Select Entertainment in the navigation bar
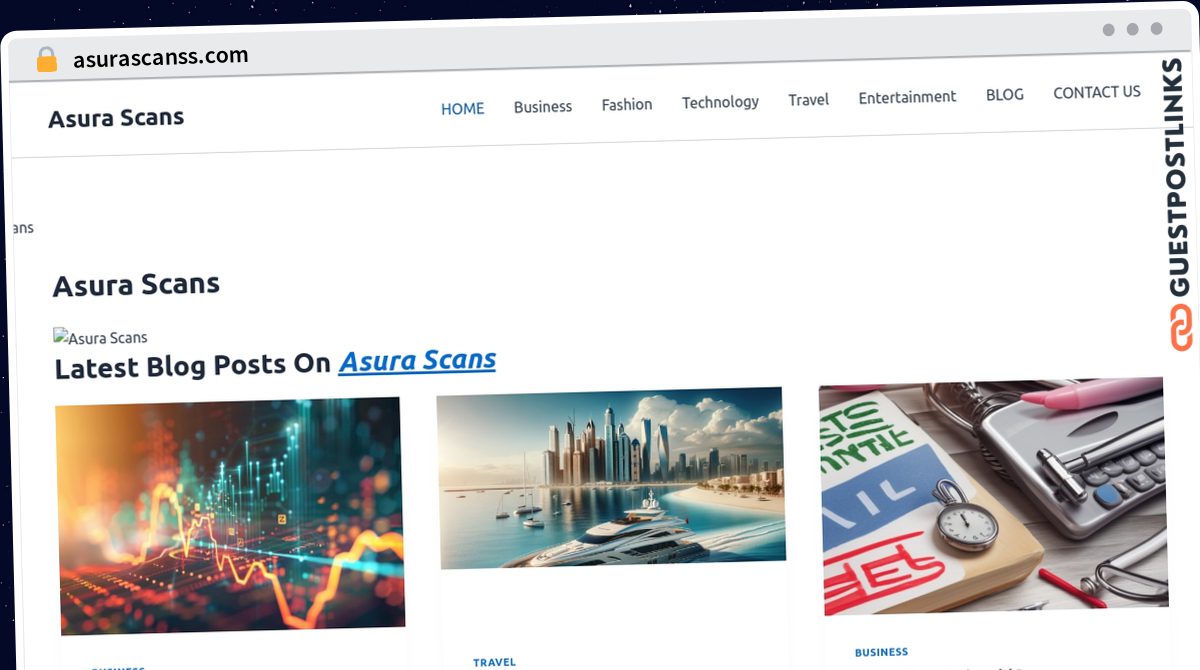Screen dimensions: 1200x670 (907, 97)
